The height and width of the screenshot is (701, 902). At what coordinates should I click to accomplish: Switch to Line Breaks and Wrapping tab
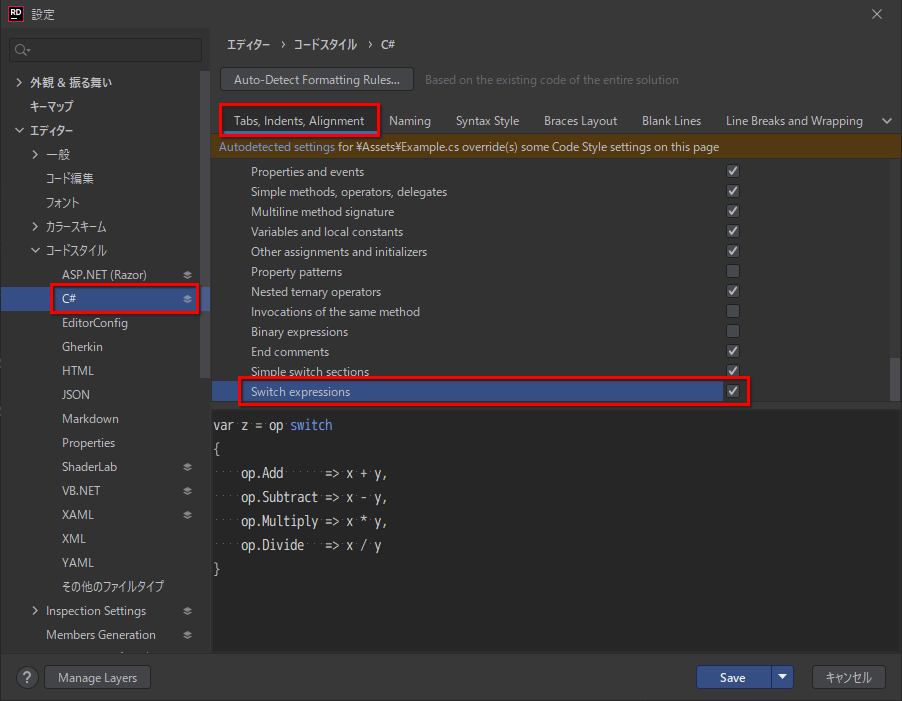coord(794,121)
